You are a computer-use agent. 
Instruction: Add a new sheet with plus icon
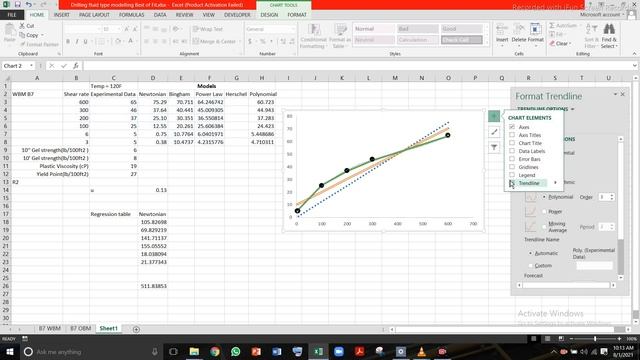[136, 329]
